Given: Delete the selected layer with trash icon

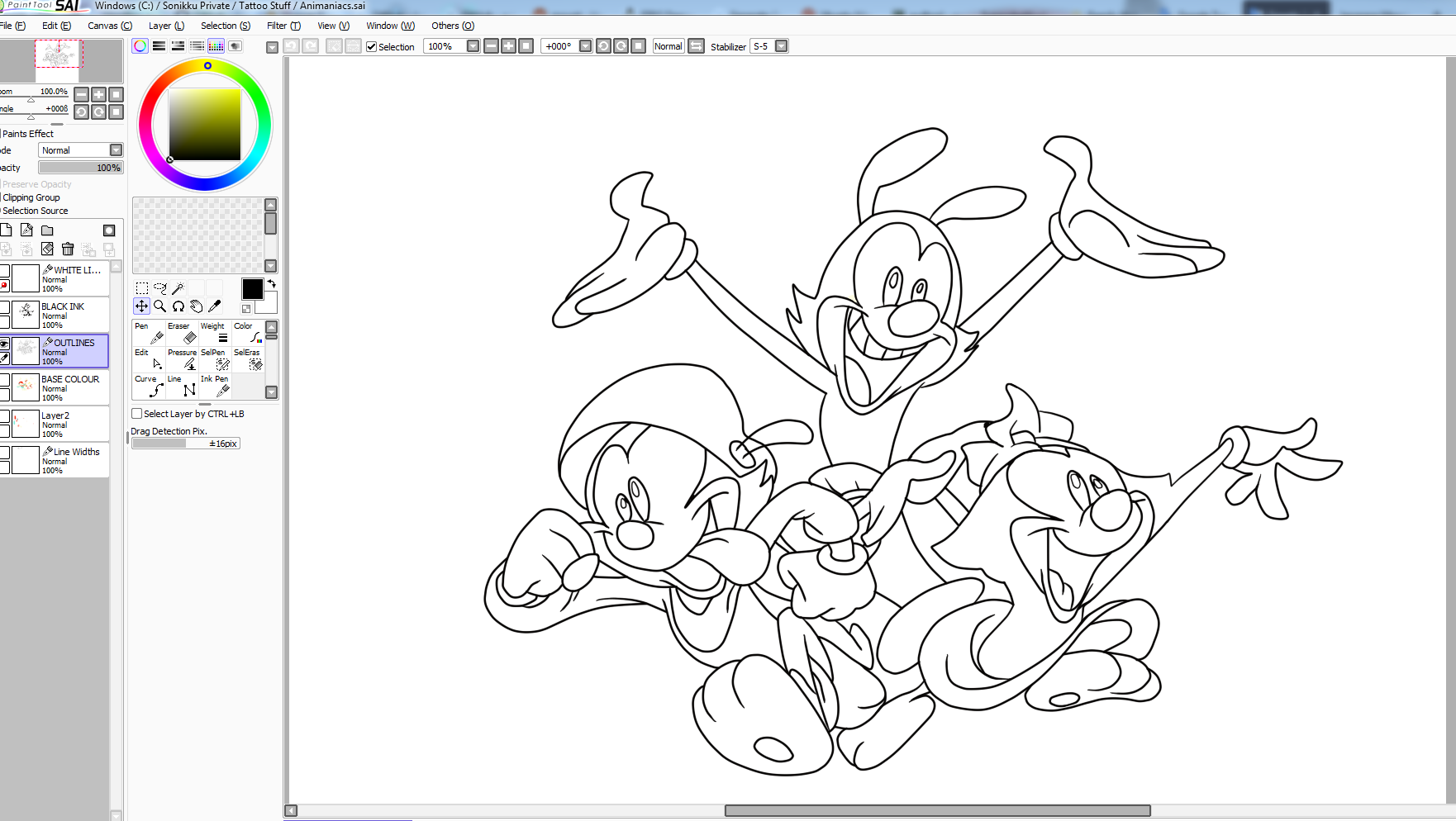Looking at the screenshot, I should click(68, 249).
